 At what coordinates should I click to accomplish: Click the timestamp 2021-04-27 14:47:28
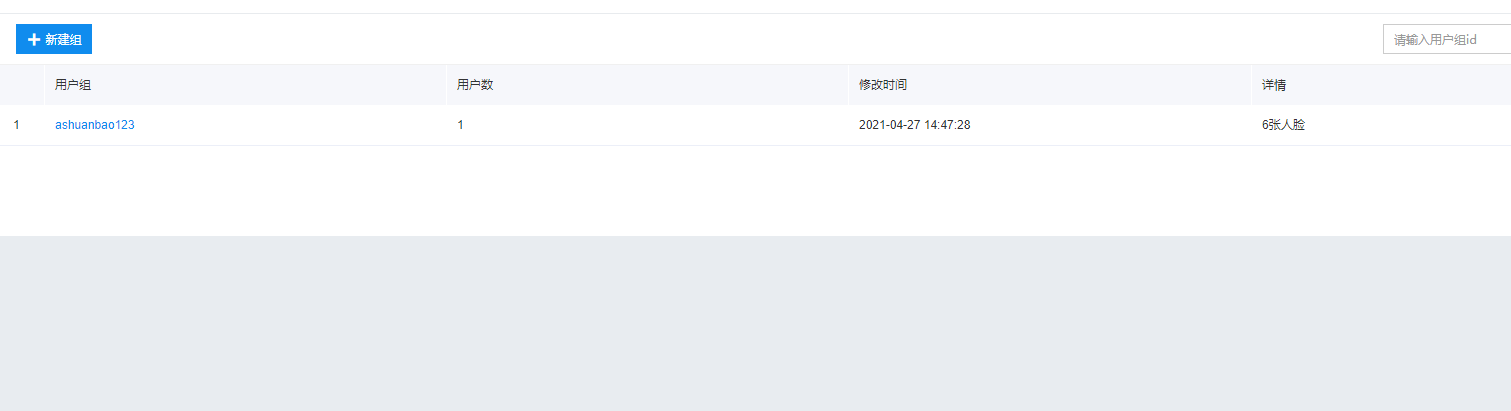(x=915, y=125)
